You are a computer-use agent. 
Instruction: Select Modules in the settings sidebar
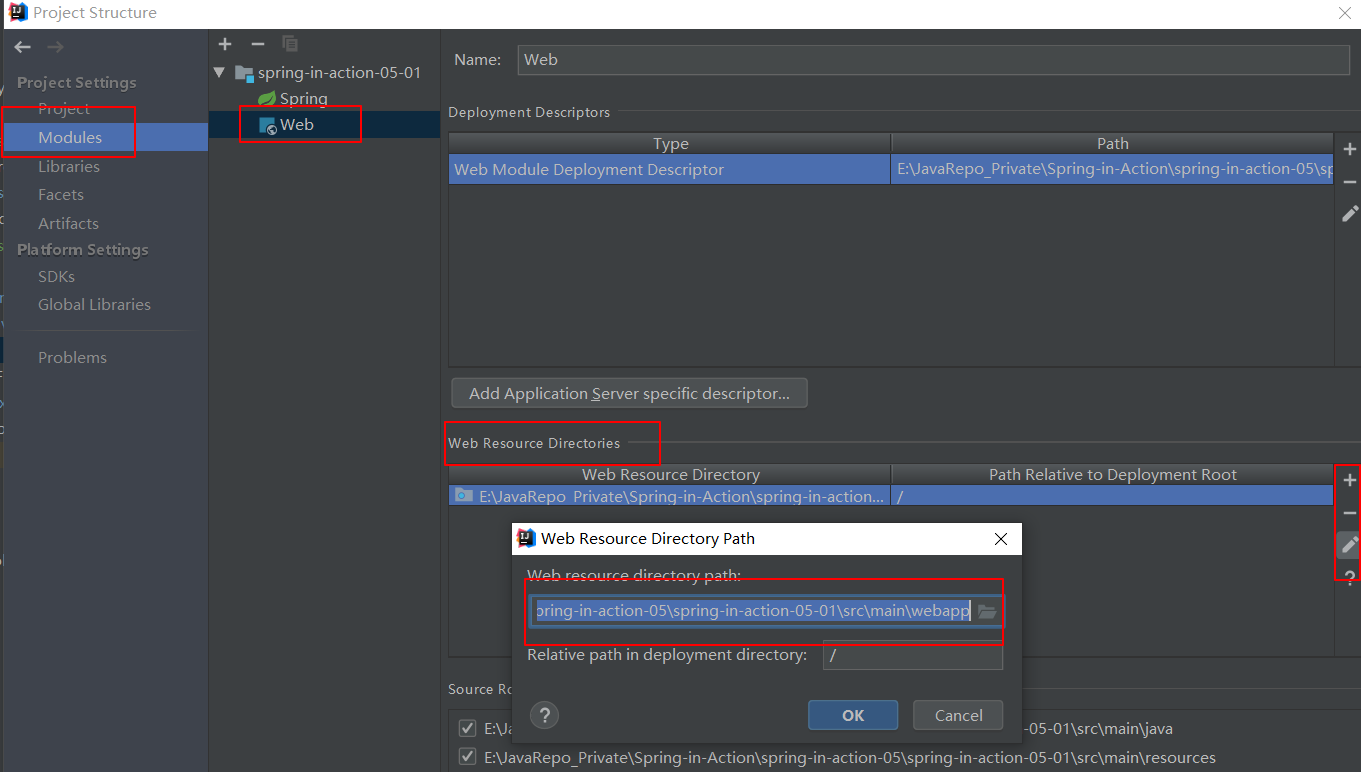70,137
